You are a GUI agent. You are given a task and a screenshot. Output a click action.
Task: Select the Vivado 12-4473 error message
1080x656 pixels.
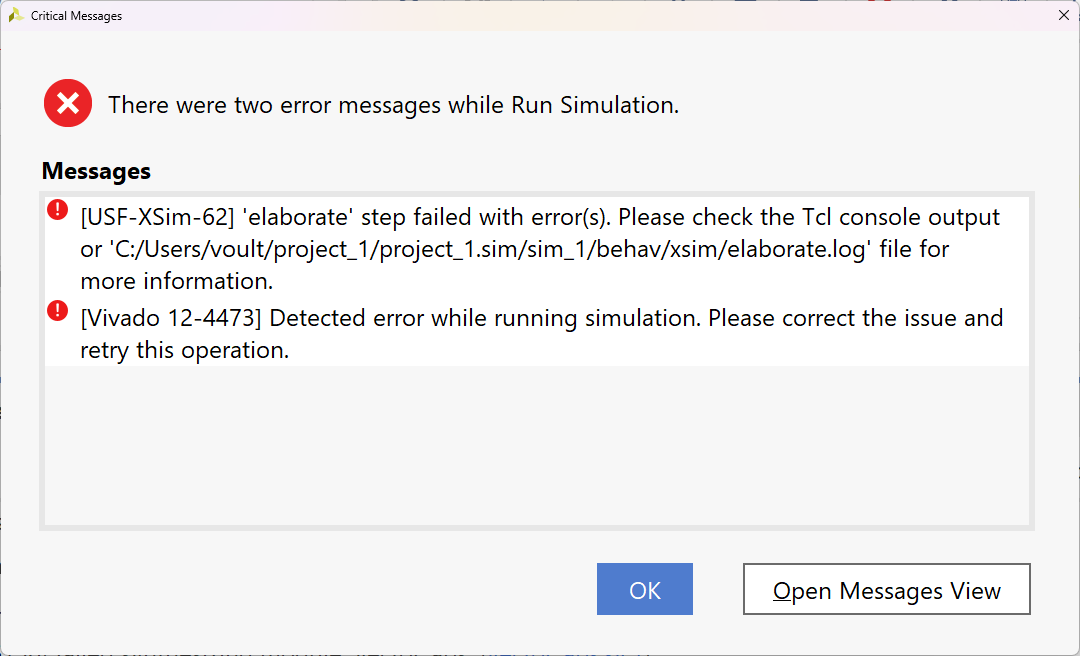point(540,333)
